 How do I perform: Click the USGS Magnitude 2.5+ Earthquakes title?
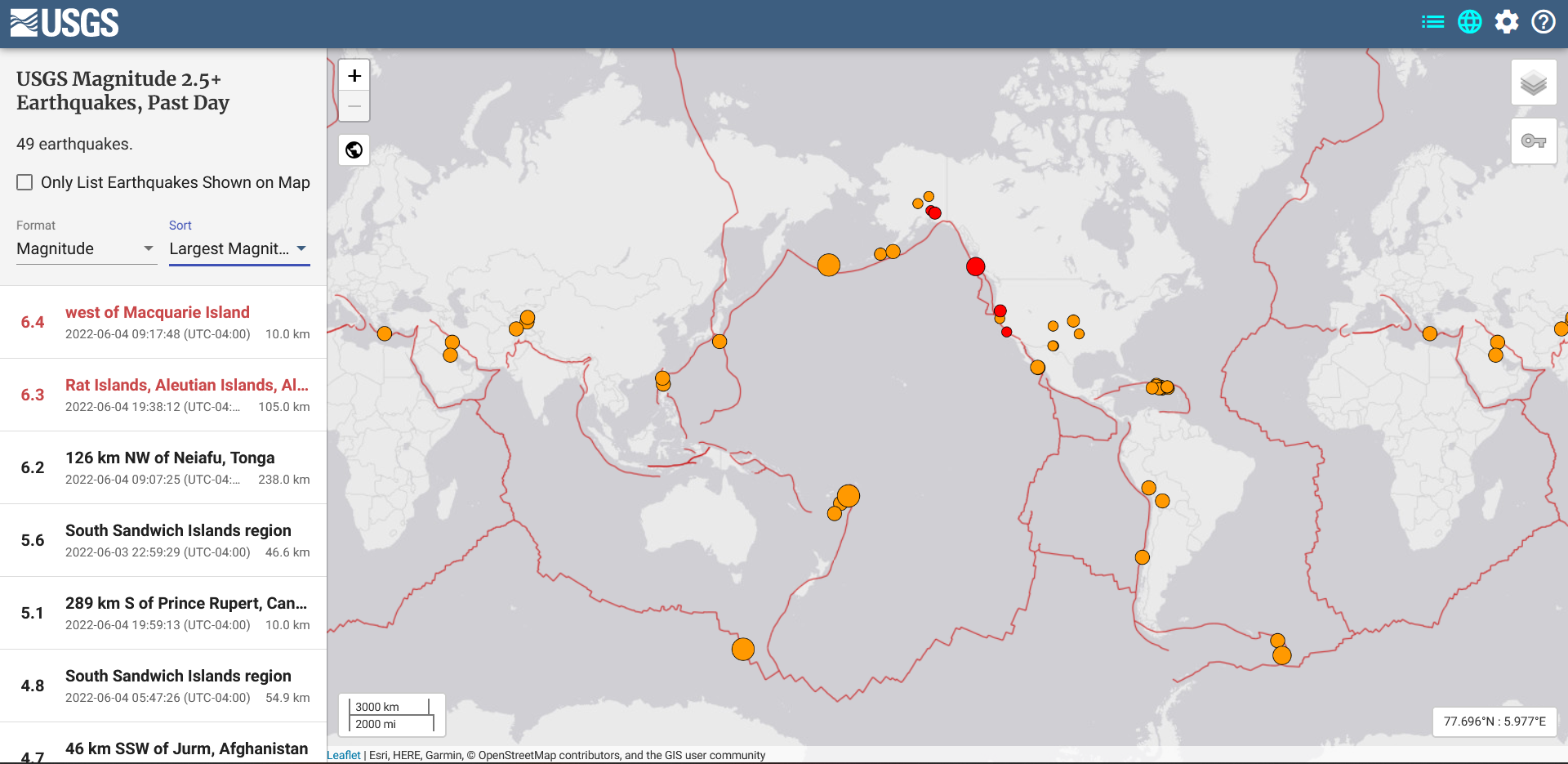[x=122, y=91]
